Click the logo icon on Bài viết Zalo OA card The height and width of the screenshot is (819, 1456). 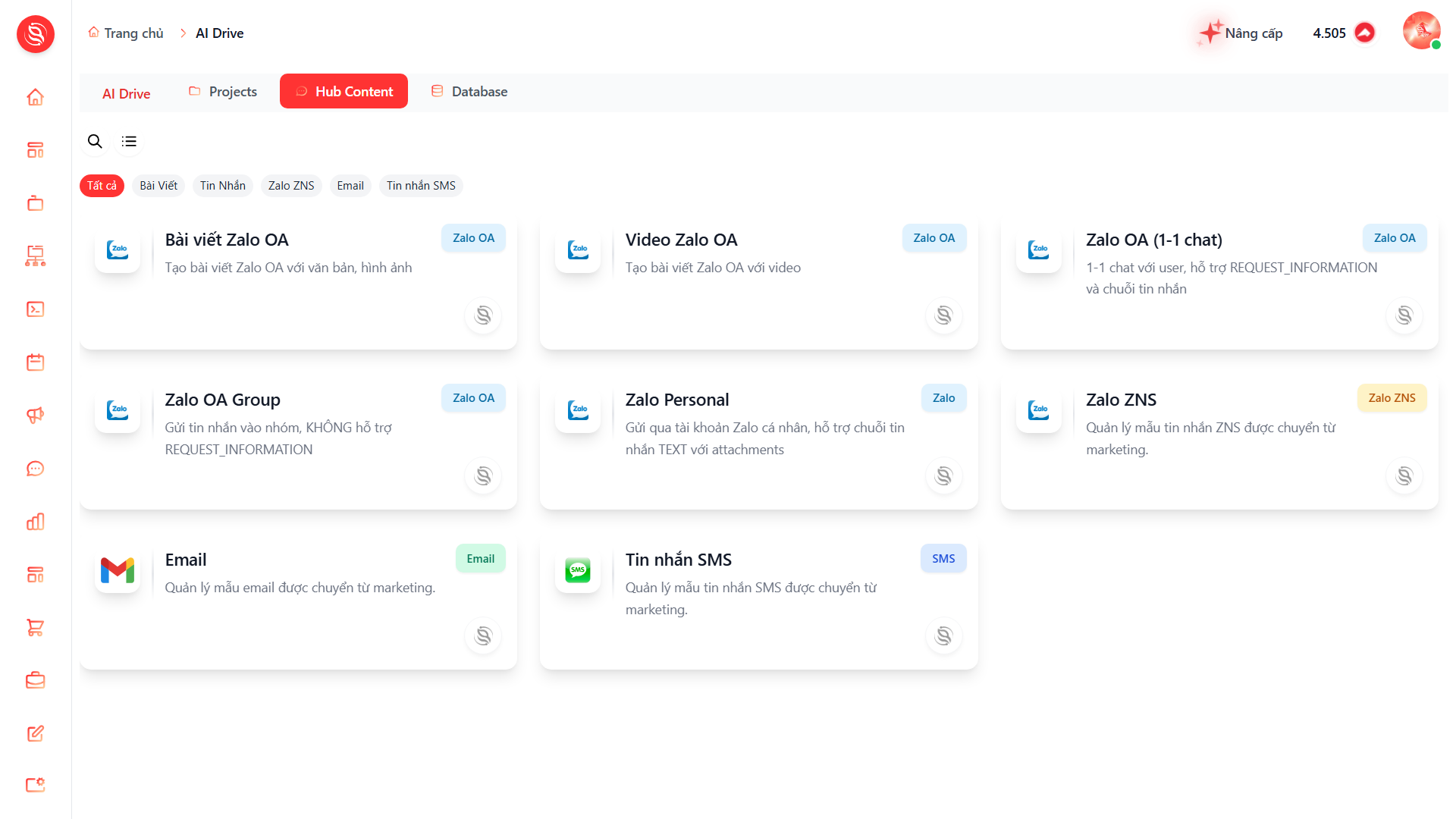coord(483,315)
